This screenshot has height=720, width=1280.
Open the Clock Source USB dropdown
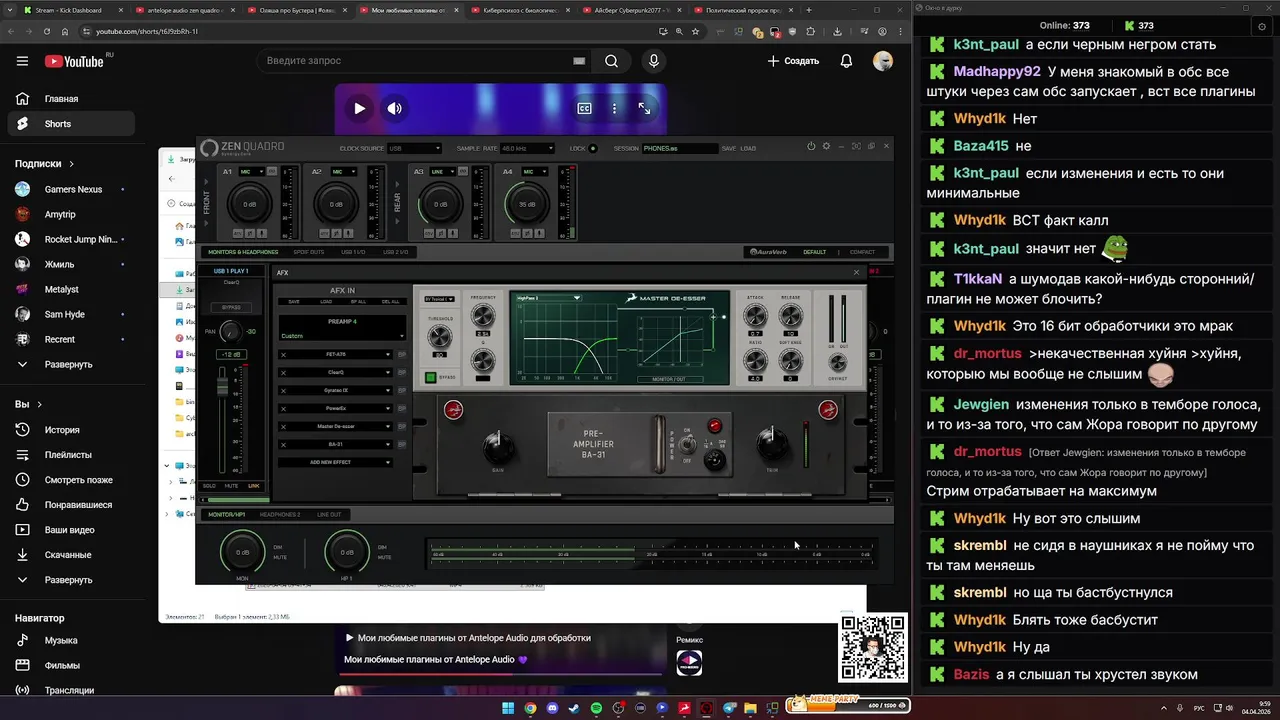[414, 148]
